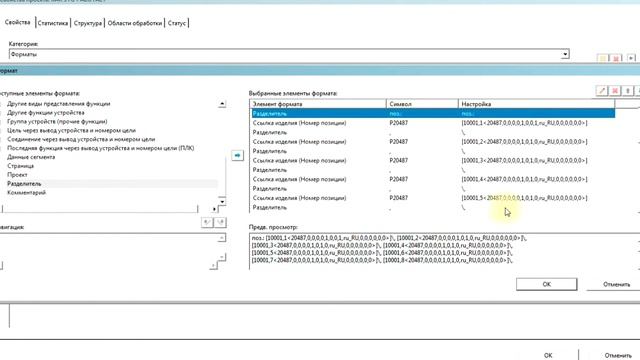The width and height of the screenshot is (640, 360).
Task: Open the Статистика tab
Action: point(53,23)
